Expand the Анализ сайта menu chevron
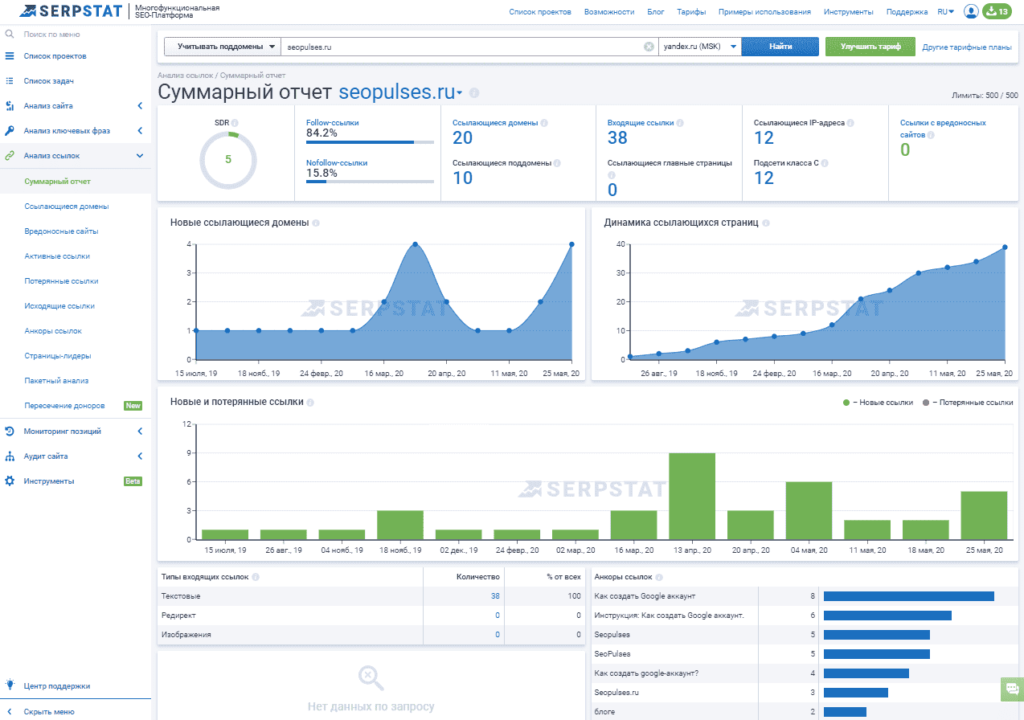Viewport: 1024px width, 720px height. click(x=140, y=106)
